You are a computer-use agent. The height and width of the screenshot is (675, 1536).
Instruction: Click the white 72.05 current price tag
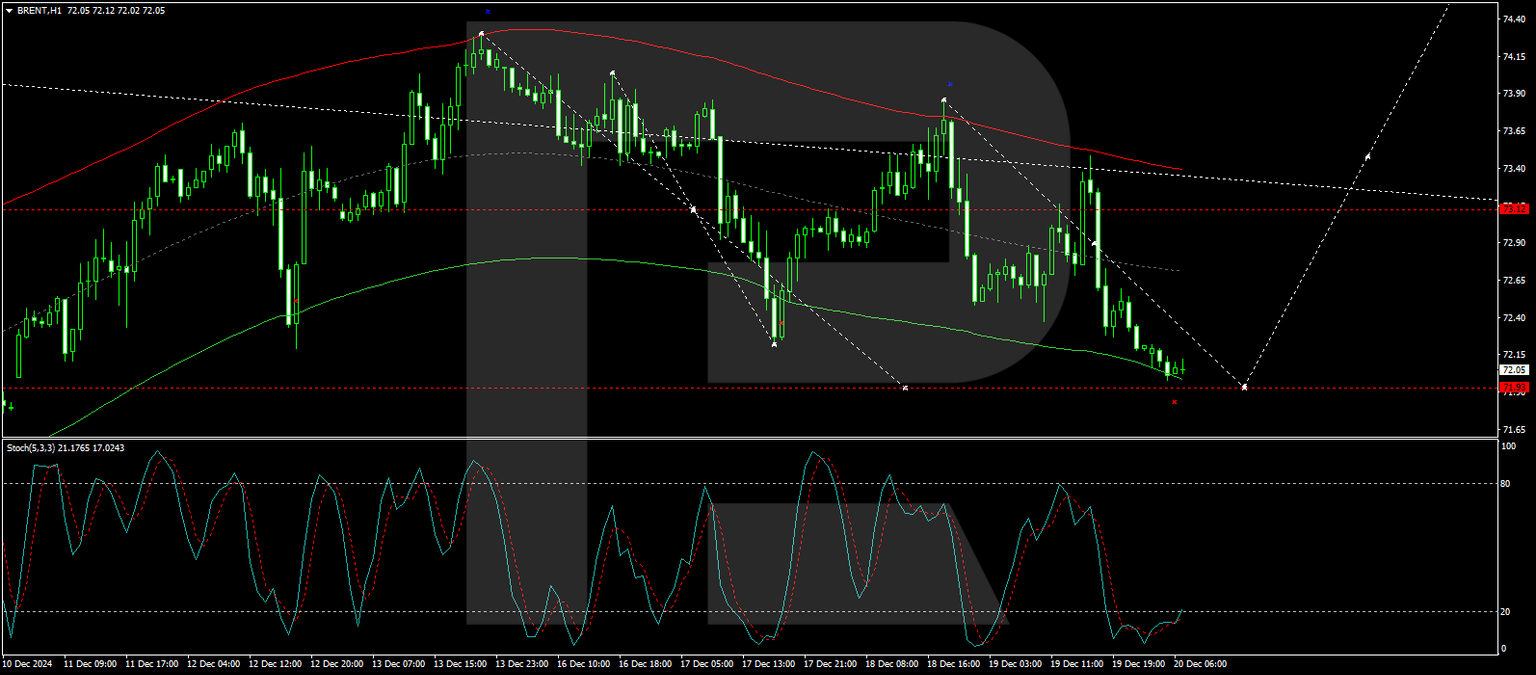(1514, 370)
